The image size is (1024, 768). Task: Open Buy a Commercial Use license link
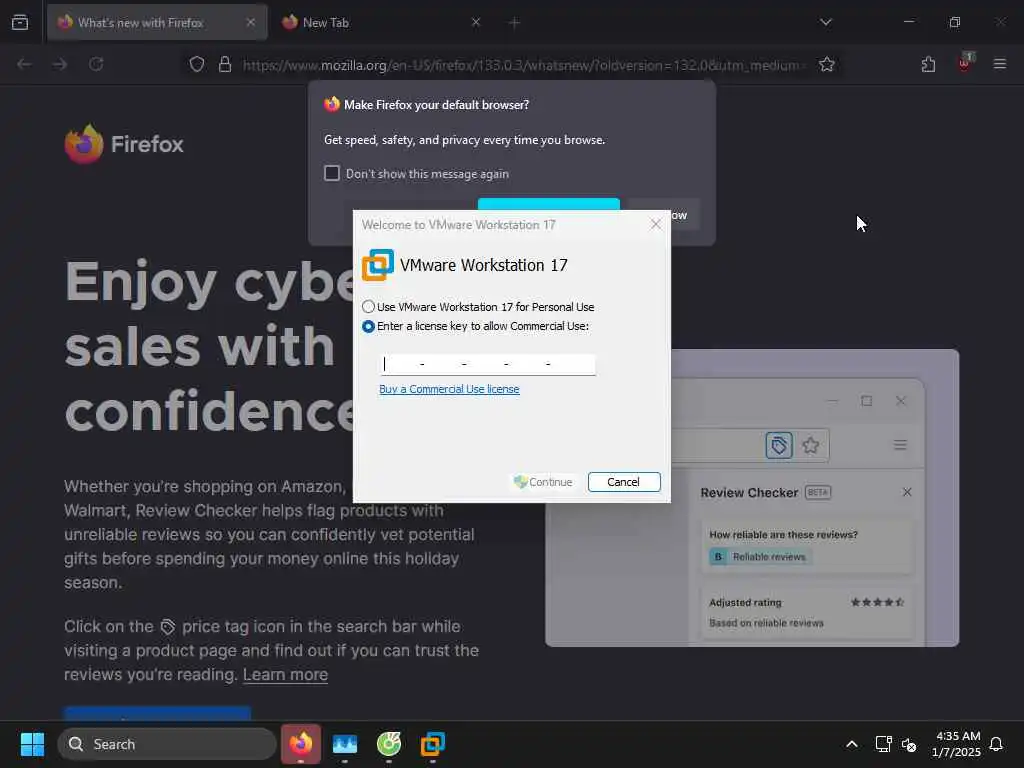[x=449, y=389]
